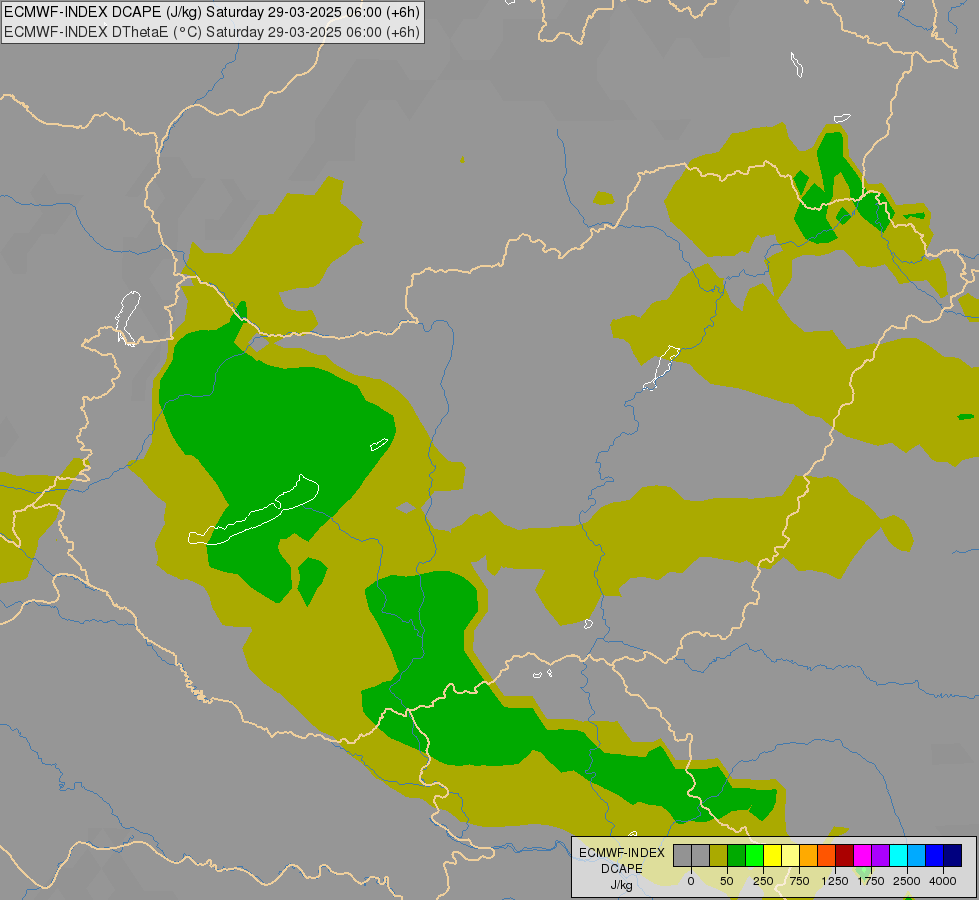Click the legend value '50'
979x900 pixels.
727,881
